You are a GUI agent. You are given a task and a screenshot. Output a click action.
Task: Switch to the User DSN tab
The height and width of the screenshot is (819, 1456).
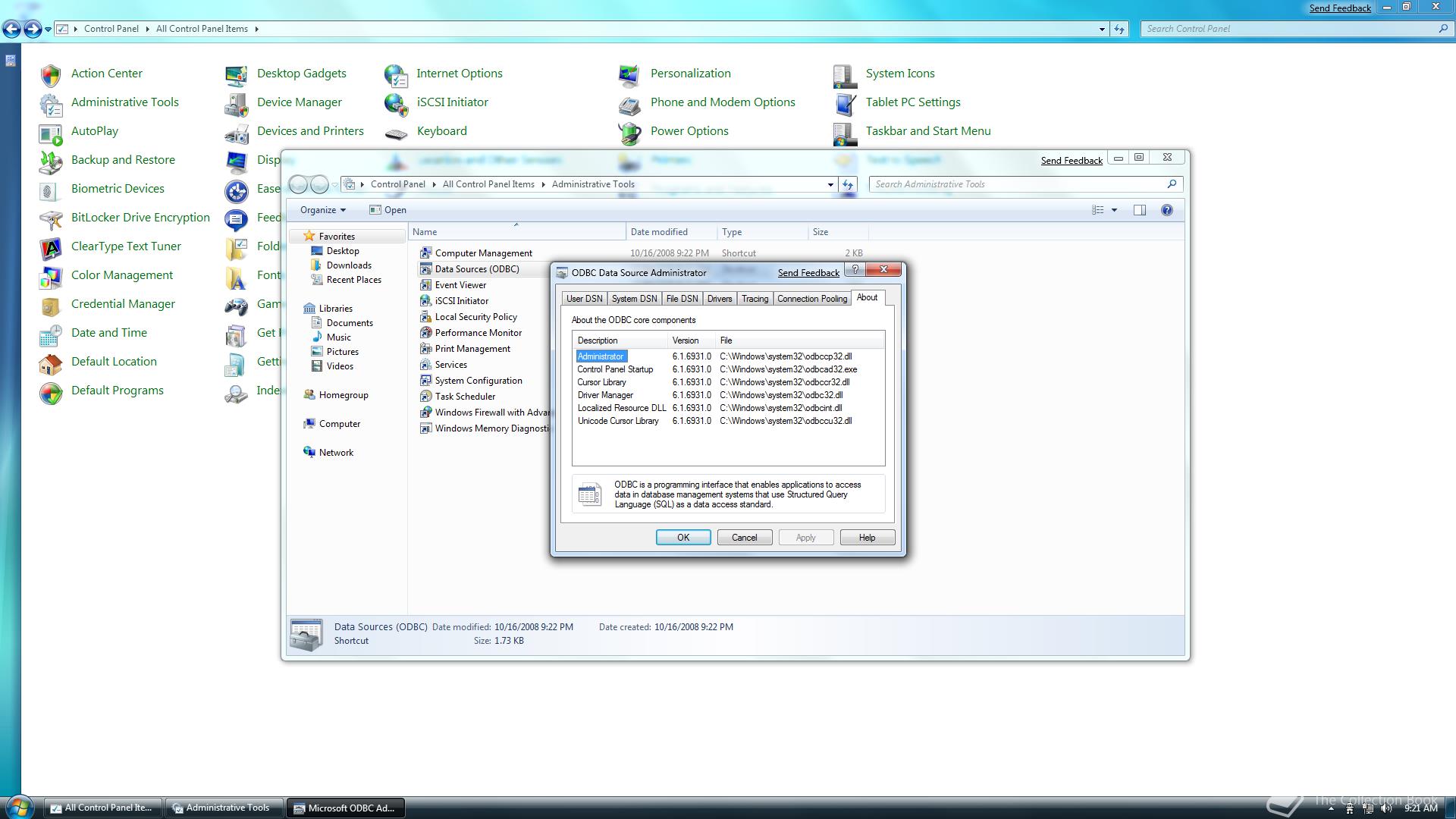(x=585, y=299)
